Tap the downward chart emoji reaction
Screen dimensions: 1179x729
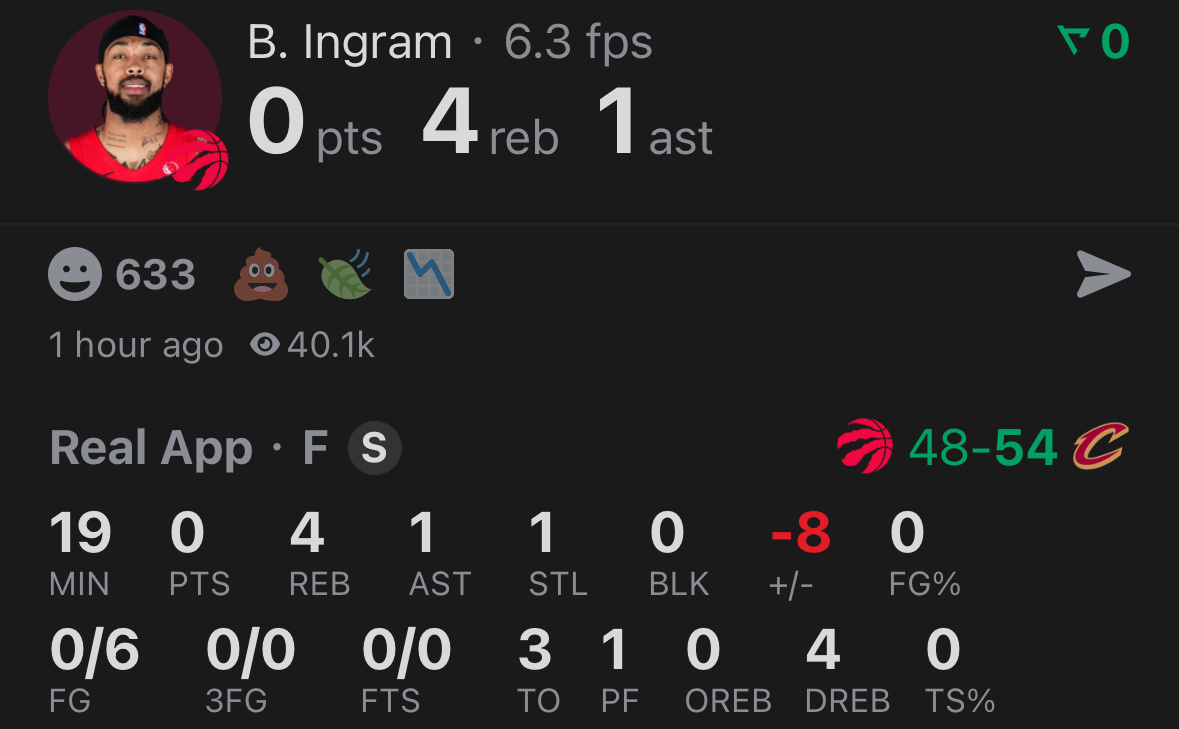(429, 274)
